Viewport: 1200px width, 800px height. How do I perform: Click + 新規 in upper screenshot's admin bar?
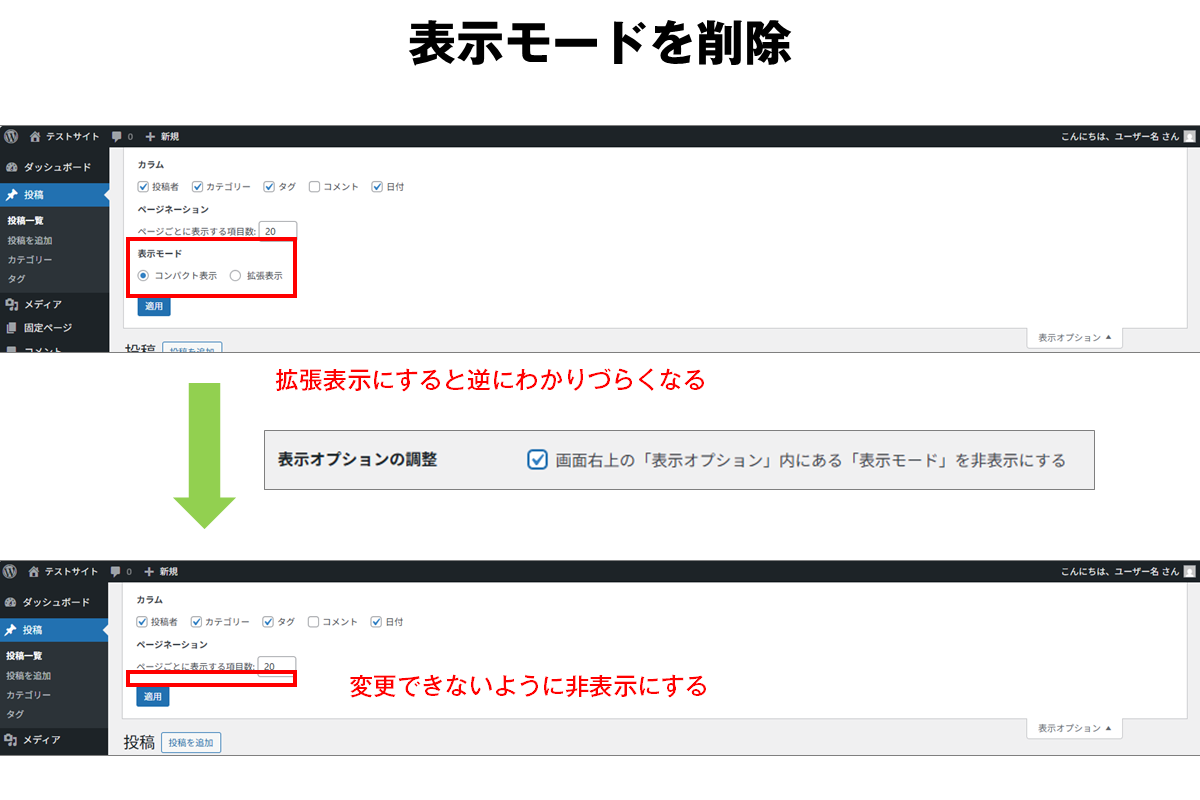(x=162, y=136)
